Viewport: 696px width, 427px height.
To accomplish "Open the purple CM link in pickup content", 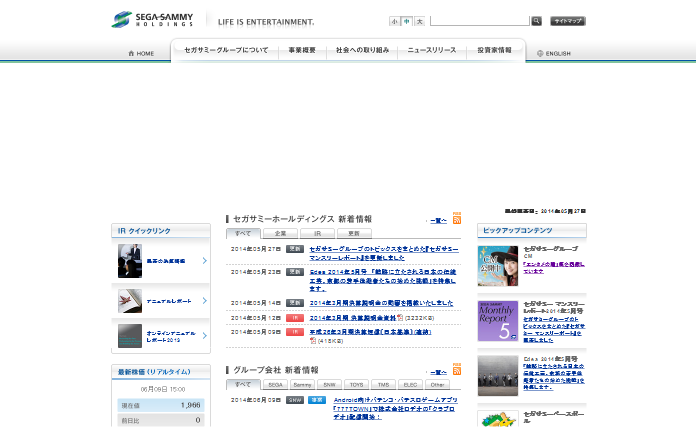I will [x=554, y=268].
